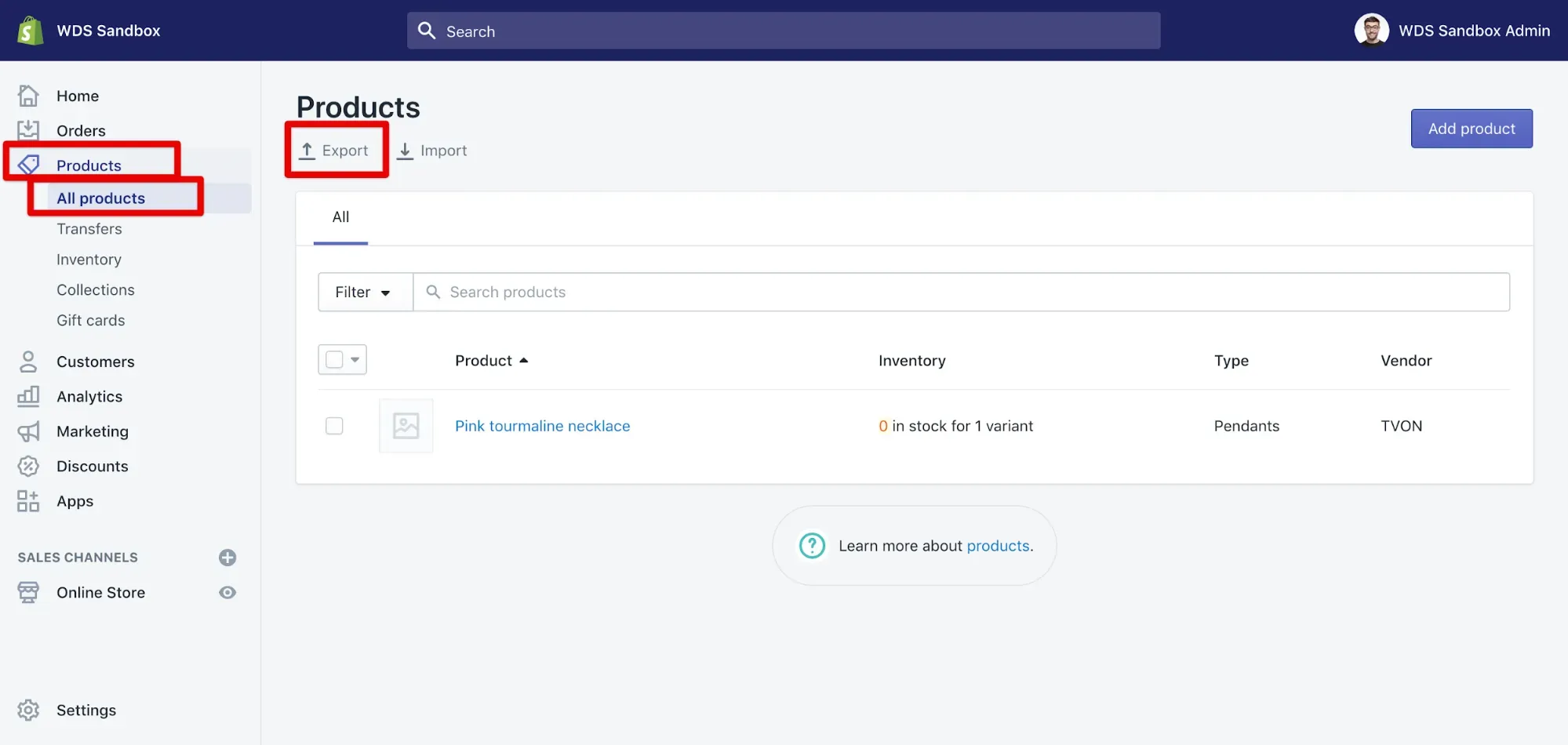Expand the bulk selection dropdown arrow
The image size is (1568, 745).
coord(355,360)
